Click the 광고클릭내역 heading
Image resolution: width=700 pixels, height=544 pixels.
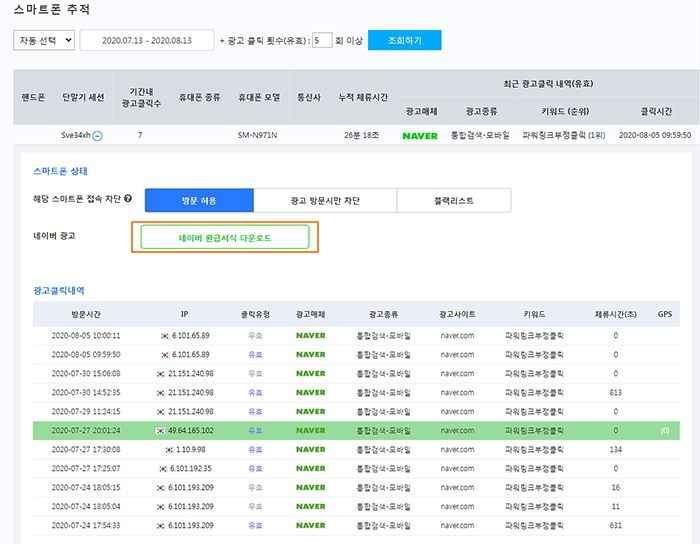59,291
